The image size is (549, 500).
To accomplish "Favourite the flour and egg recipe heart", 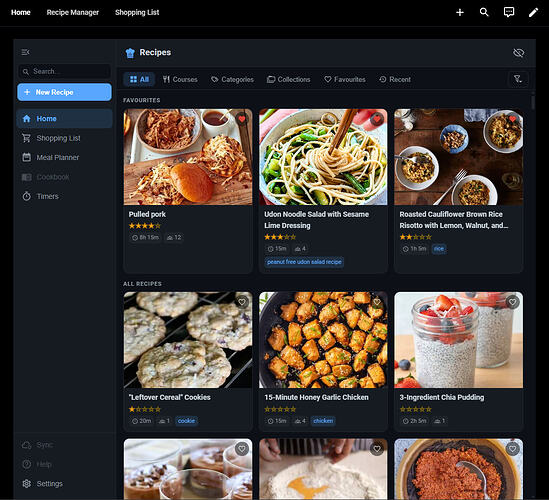I will pos(377,449).
